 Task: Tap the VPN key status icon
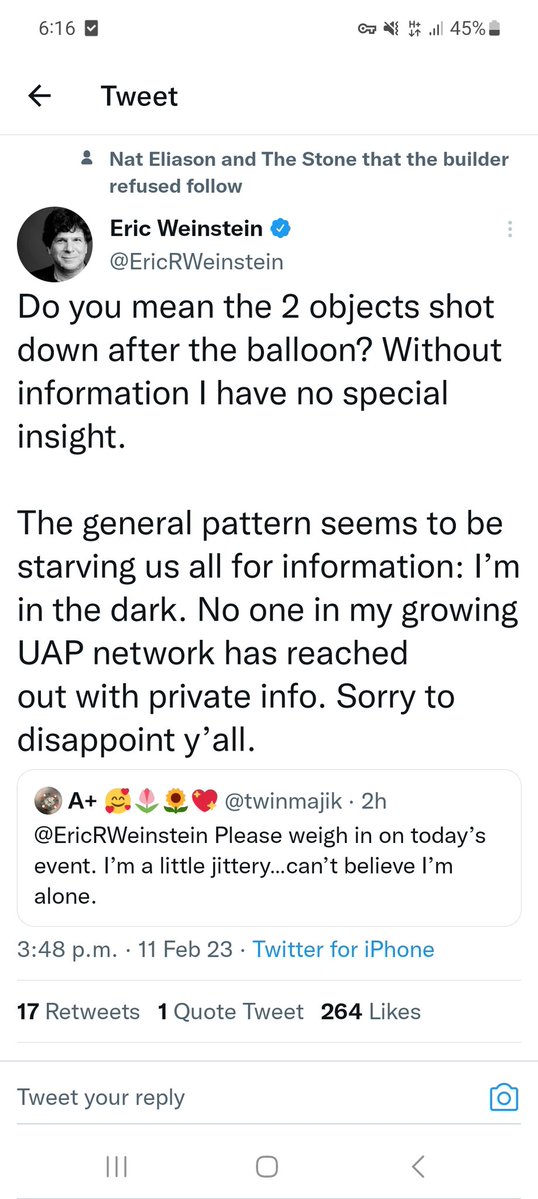tap(365, 29)
